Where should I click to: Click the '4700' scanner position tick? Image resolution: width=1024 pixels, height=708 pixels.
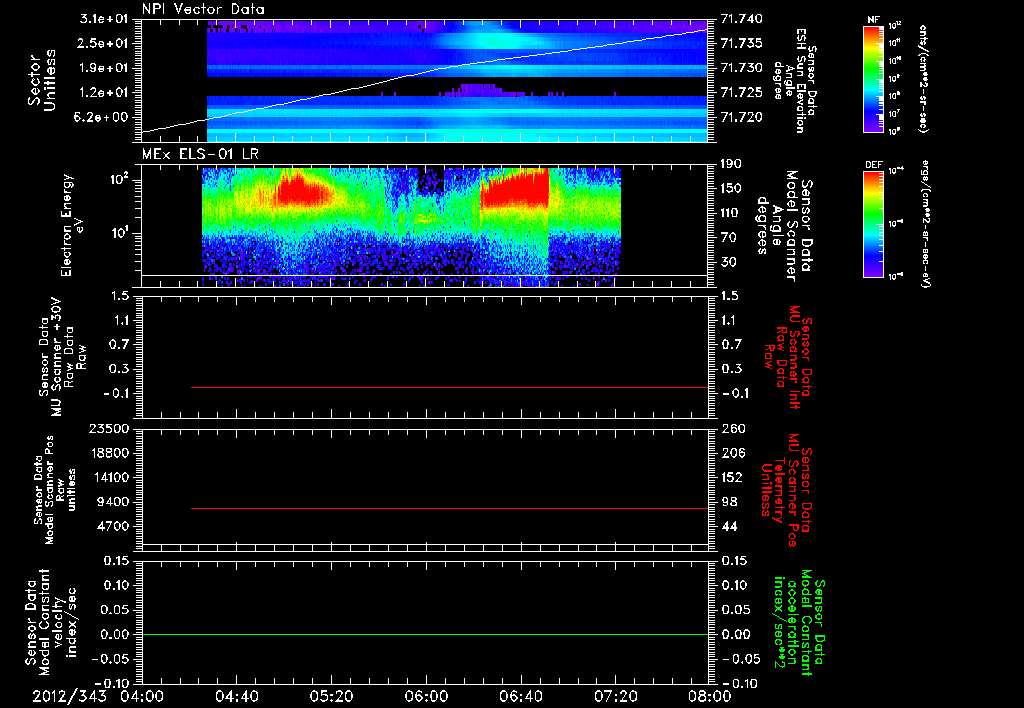tap(112, 526)
